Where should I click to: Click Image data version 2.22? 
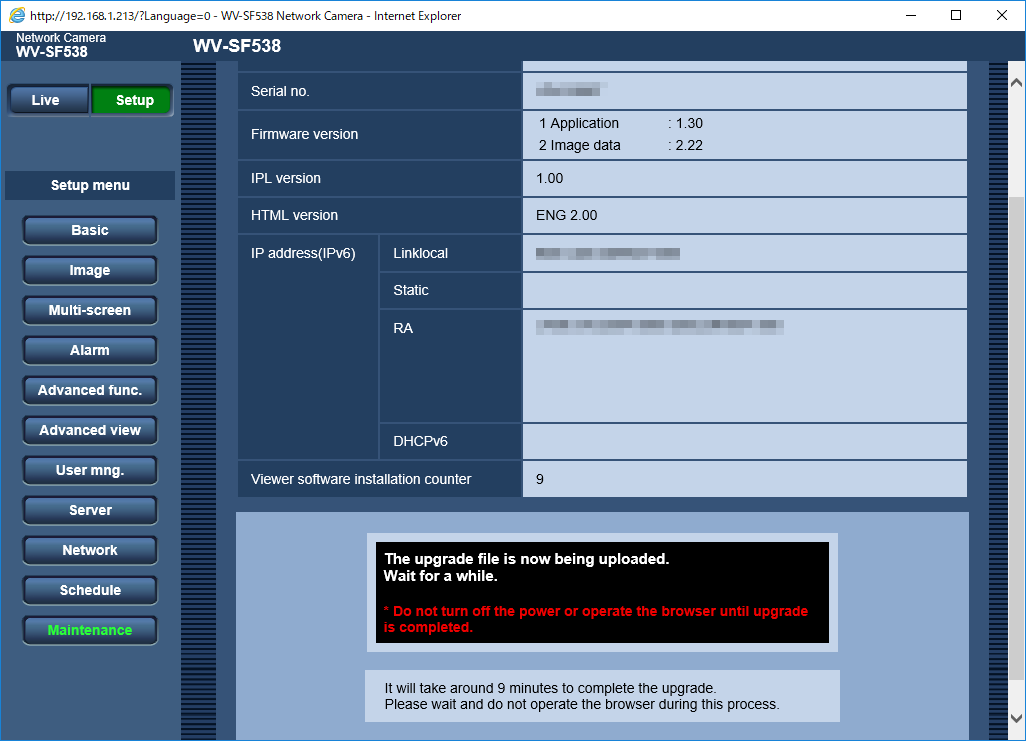coord(689,145)
